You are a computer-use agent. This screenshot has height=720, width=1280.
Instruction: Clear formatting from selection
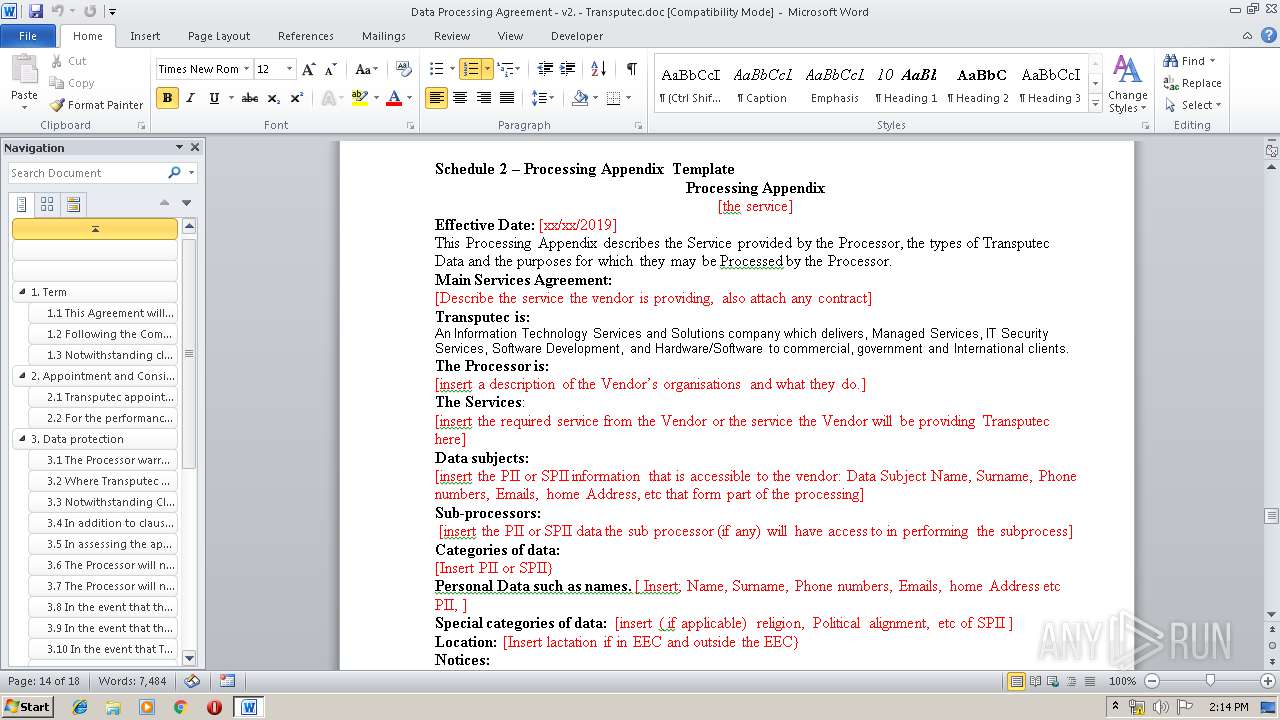click(404, 69)
